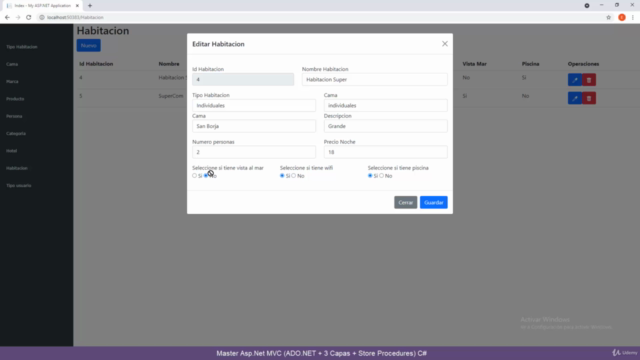Screen dimensions: 640x360
Task: Open Habitacion in the sidebar
Action: pyautogui.click(x=17, y=168)
